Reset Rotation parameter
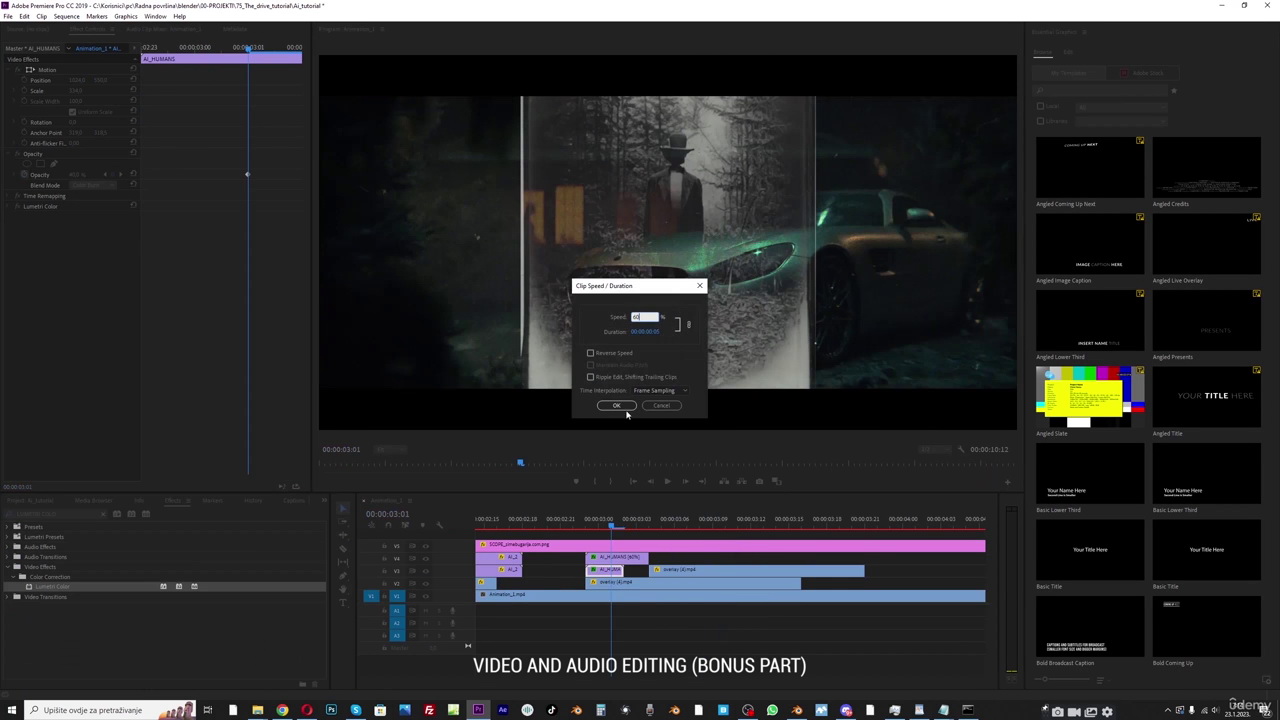The width and height of the screenshot is (1280, 720). pyautogui.click(x=133, y=122)
